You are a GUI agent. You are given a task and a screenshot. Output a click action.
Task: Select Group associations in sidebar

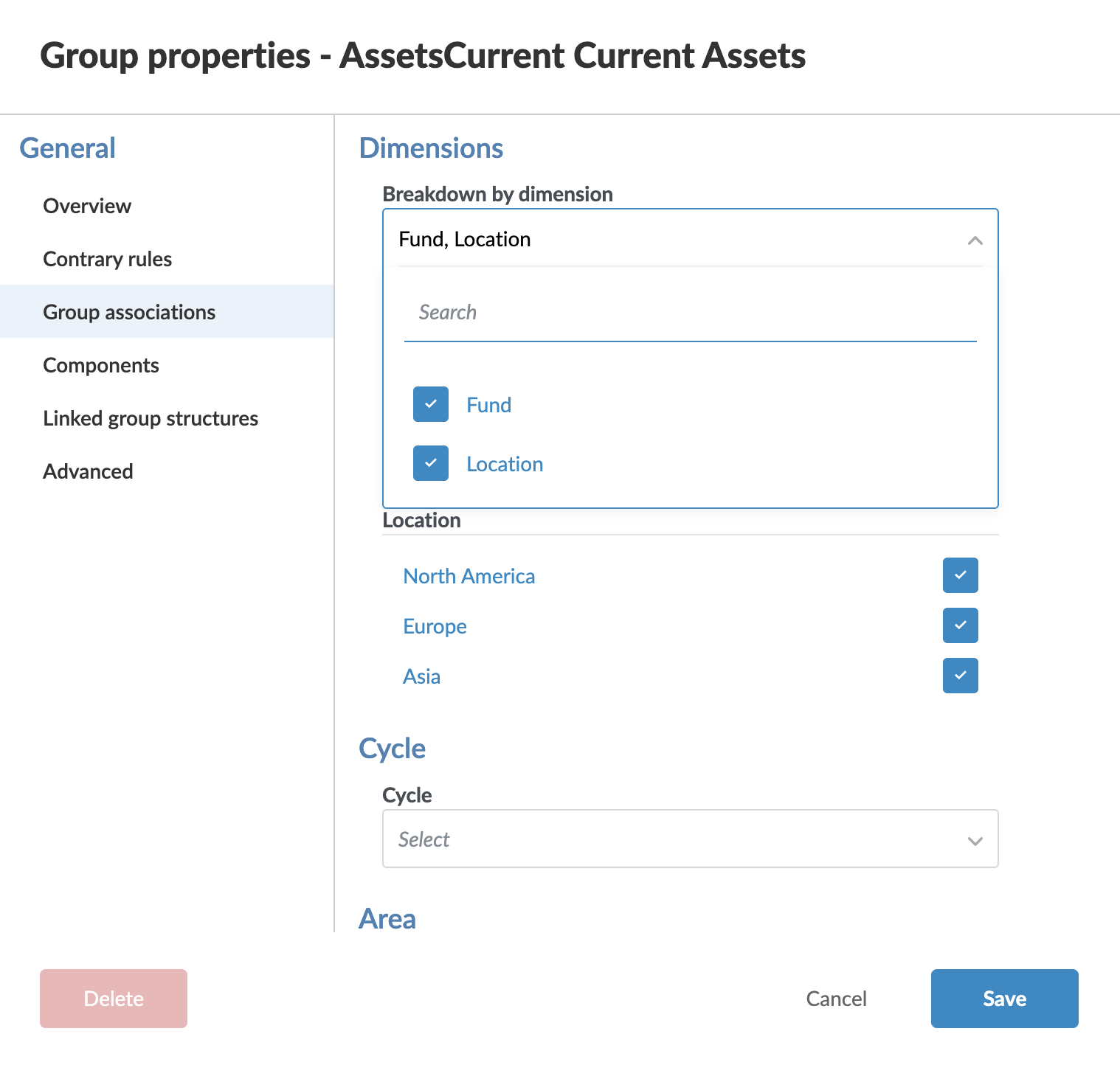pos(129,312)
